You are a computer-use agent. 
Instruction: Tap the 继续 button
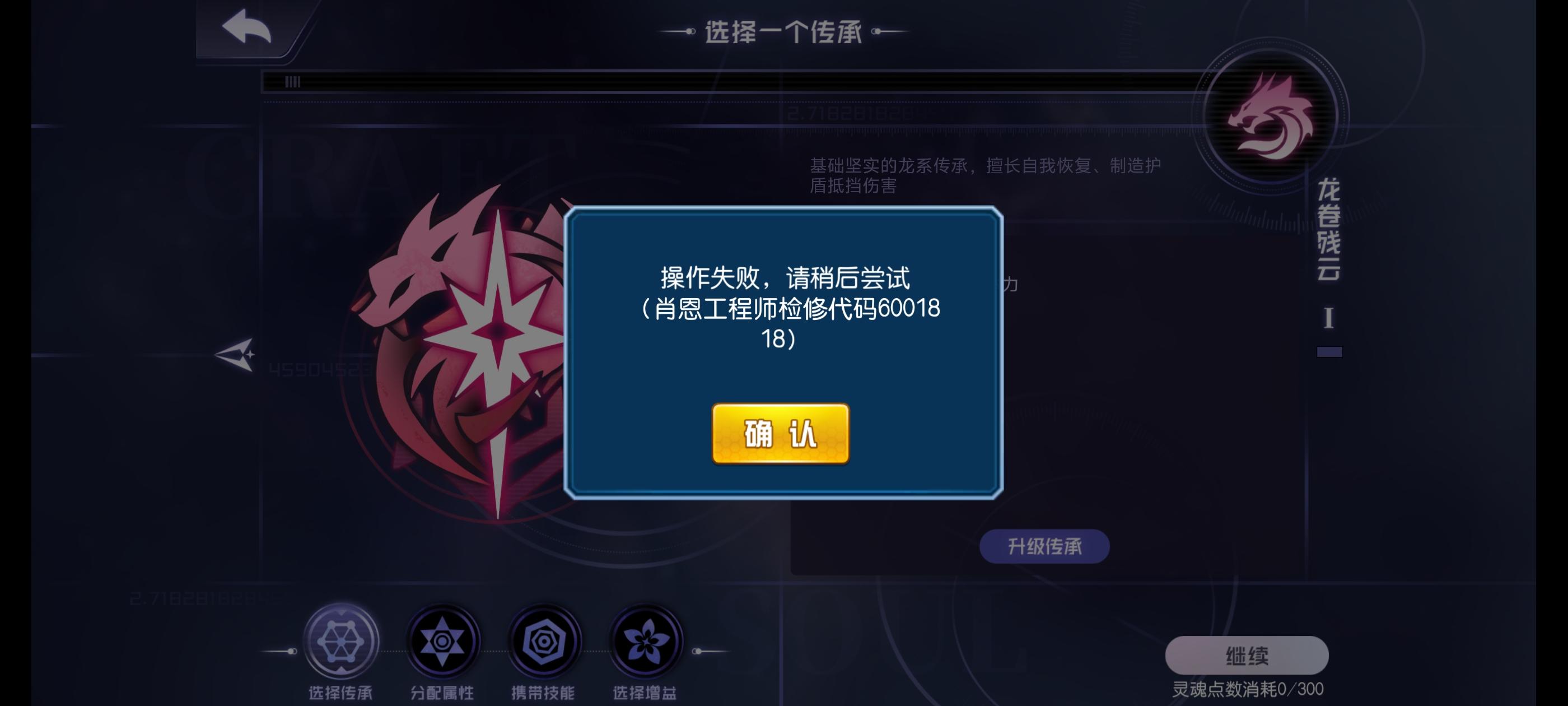click(1247, 656)
